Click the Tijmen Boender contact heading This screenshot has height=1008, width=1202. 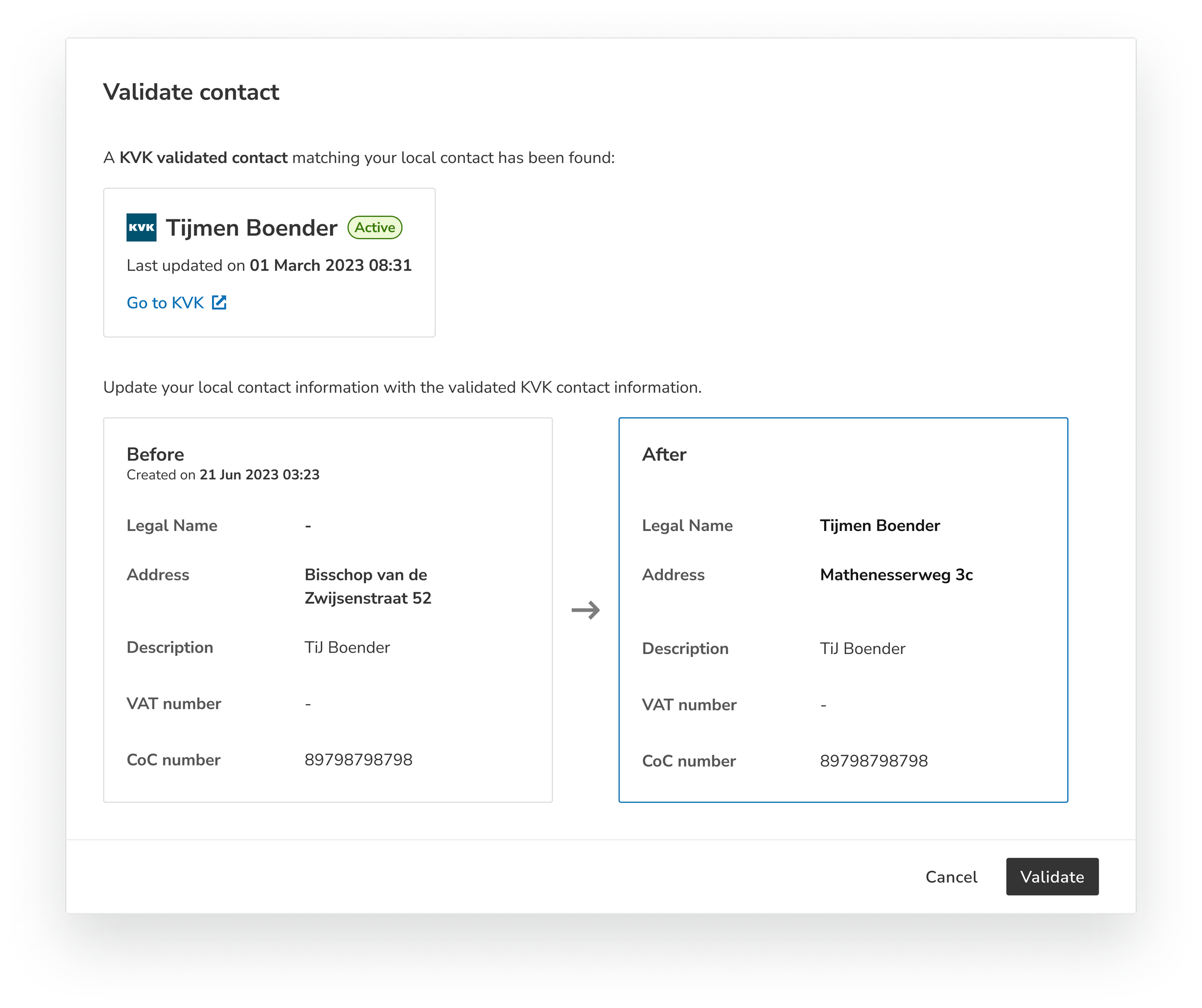point(251,228)
